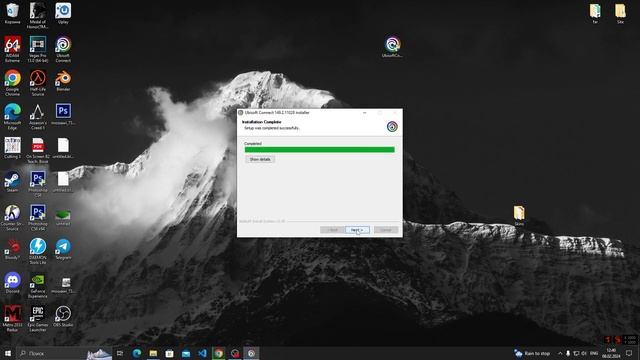Select the Discord desktop shortcut
Screen dimensions: 640x360
coord(13,283)
